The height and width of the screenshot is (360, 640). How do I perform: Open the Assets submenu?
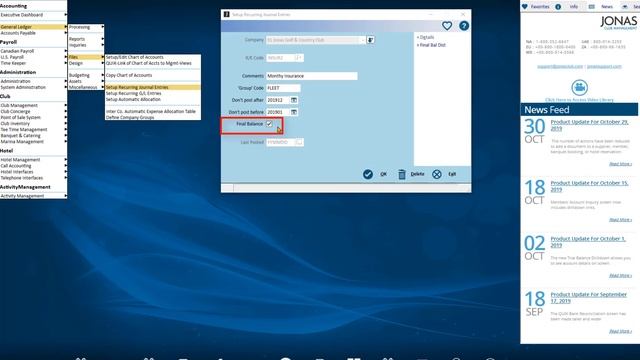pos(86,81)
